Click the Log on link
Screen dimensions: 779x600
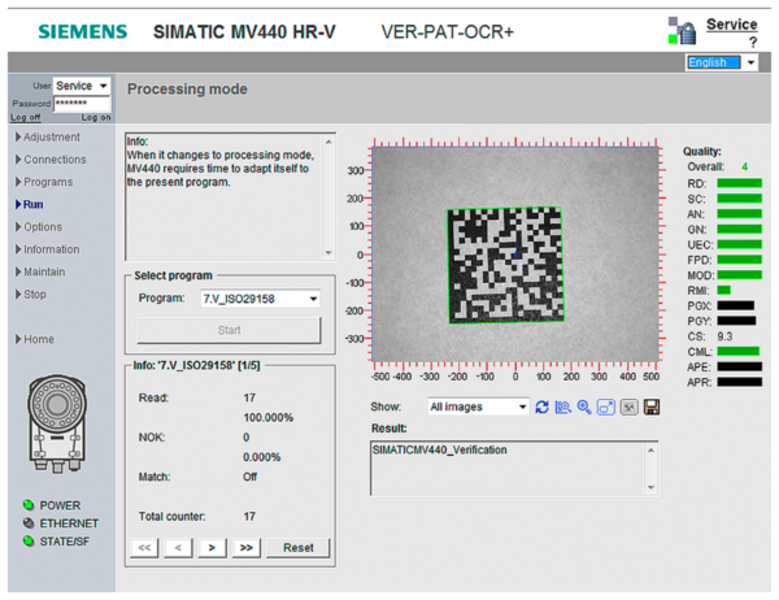click(x=96, y=117)
